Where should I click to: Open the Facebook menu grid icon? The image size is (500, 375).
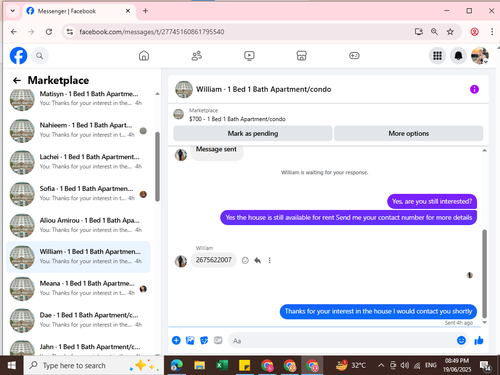click(437, 56)
